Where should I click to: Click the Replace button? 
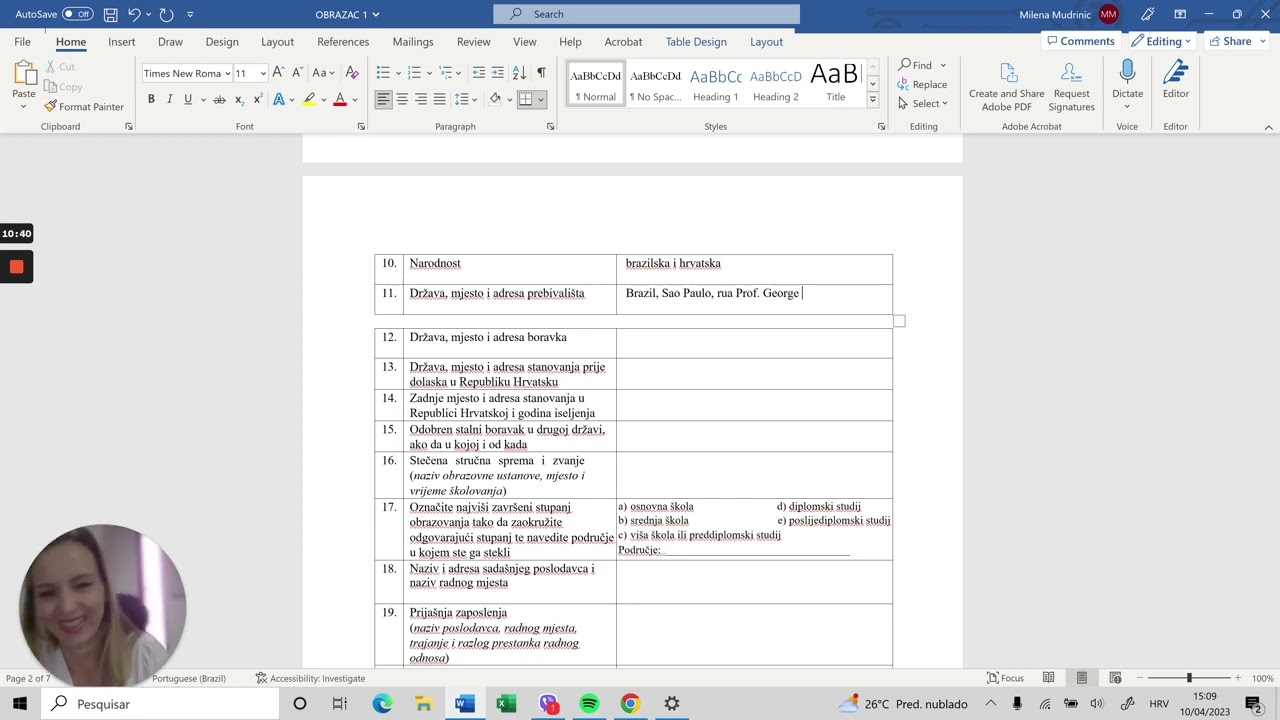pyautogui.click(x=922, y=84)
